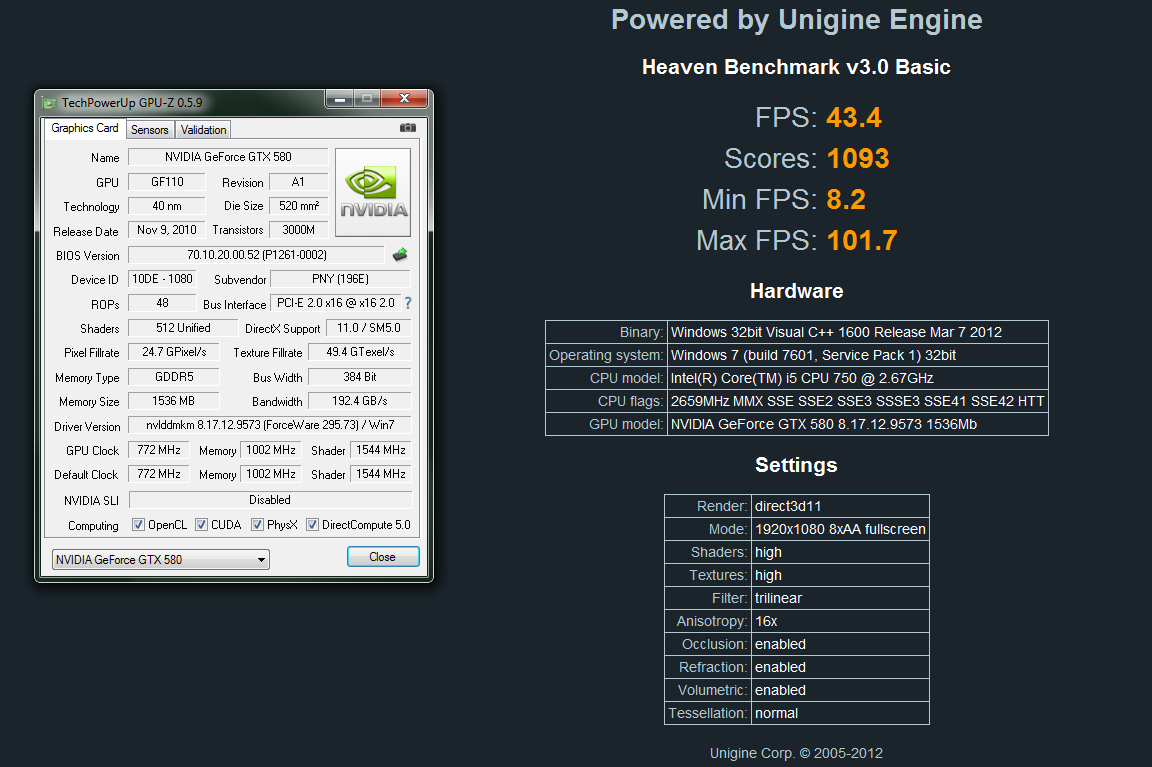Click the Filter cell trilinear
Image resolution: width=1152 pixels, height=767 pixels.
pos(840,598)
